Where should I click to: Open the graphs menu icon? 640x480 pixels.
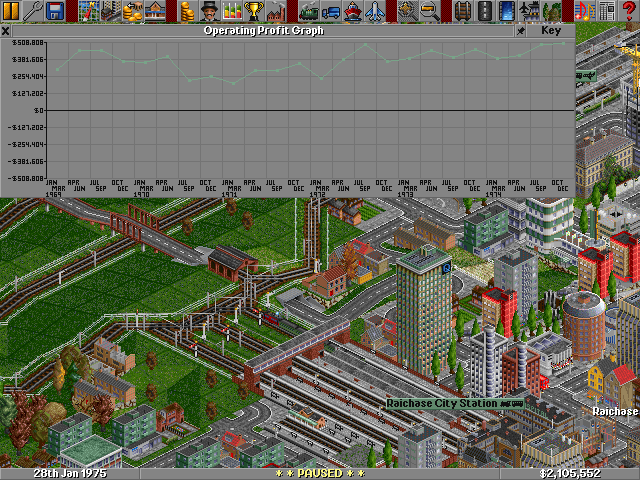tap(231, 11)
